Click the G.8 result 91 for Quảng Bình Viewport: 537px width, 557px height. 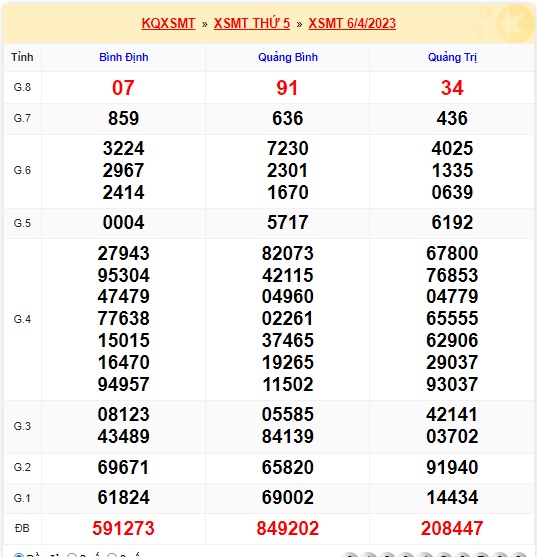(287, 88)
